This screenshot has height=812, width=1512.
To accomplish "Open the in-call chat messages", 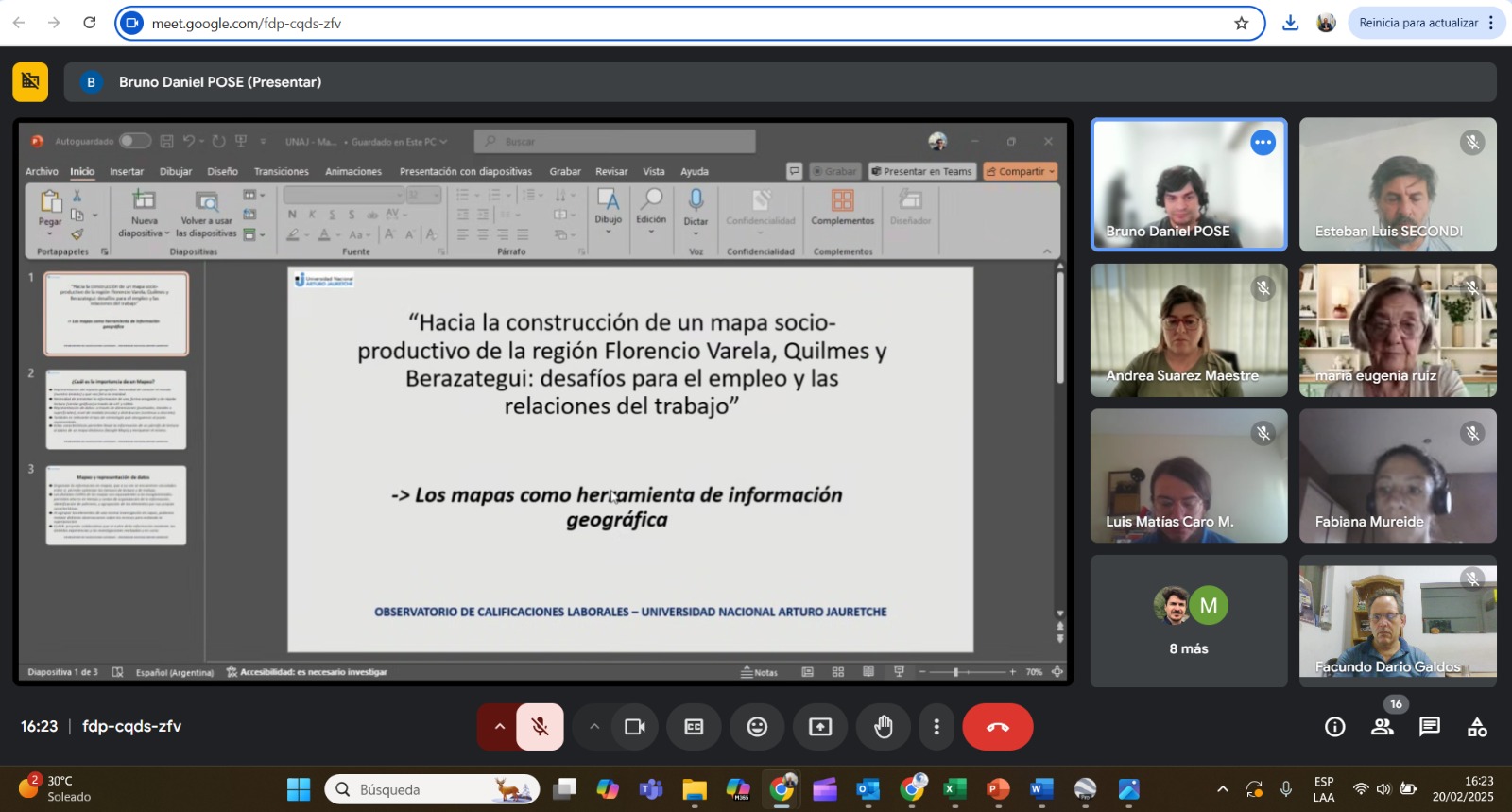I will tap(1429, 727).
